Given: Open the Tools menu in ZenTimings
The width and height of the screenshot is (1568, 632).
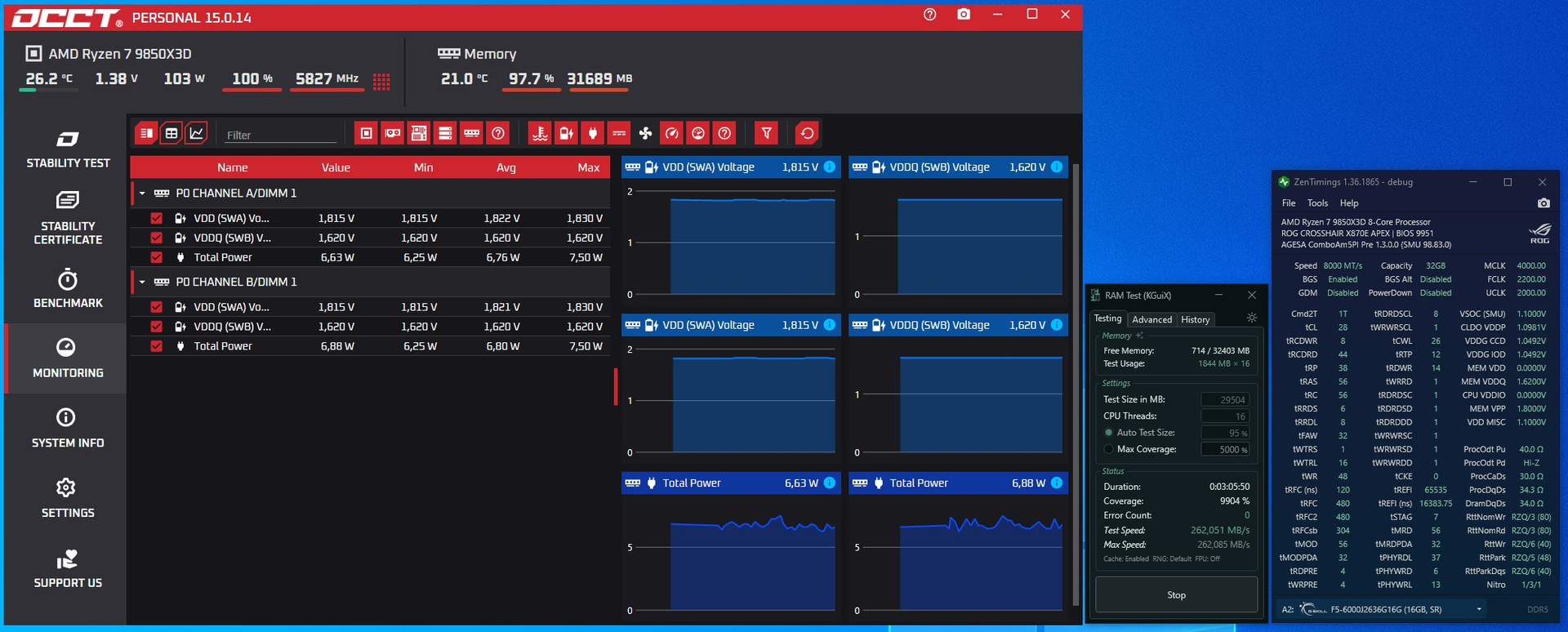Looking at the screenshot, I should (x=1317, y=203).
